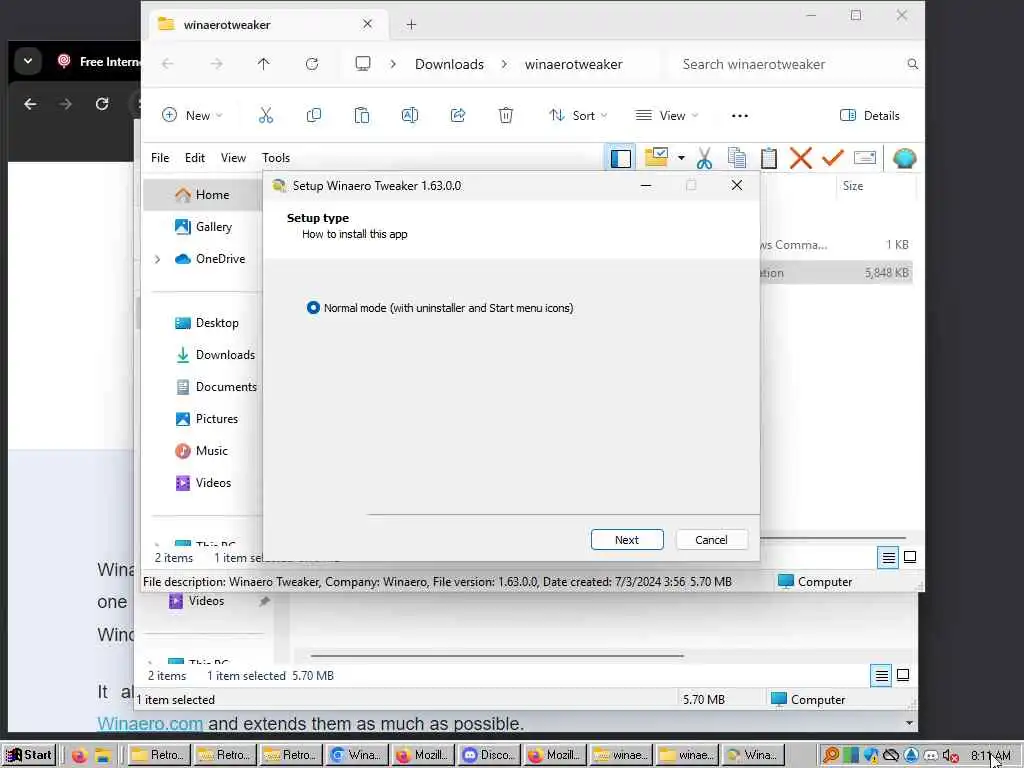Select the winaerotweaker Explorer tab
The image size is (1024, 768).
(266, 25)
